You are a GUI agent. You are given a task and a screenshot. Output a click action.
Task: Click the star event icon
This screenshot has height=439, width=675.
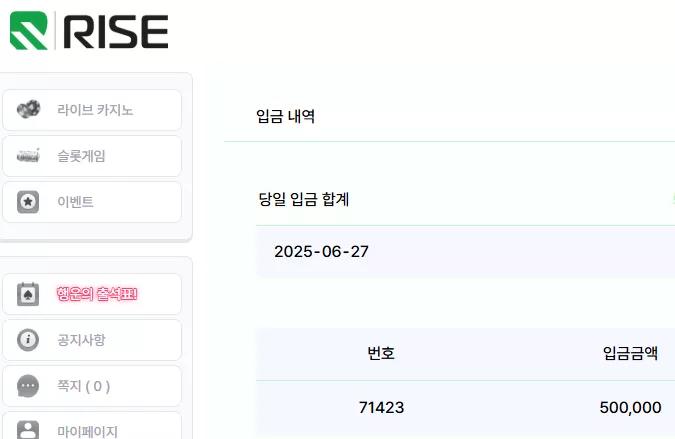(28, 202)
